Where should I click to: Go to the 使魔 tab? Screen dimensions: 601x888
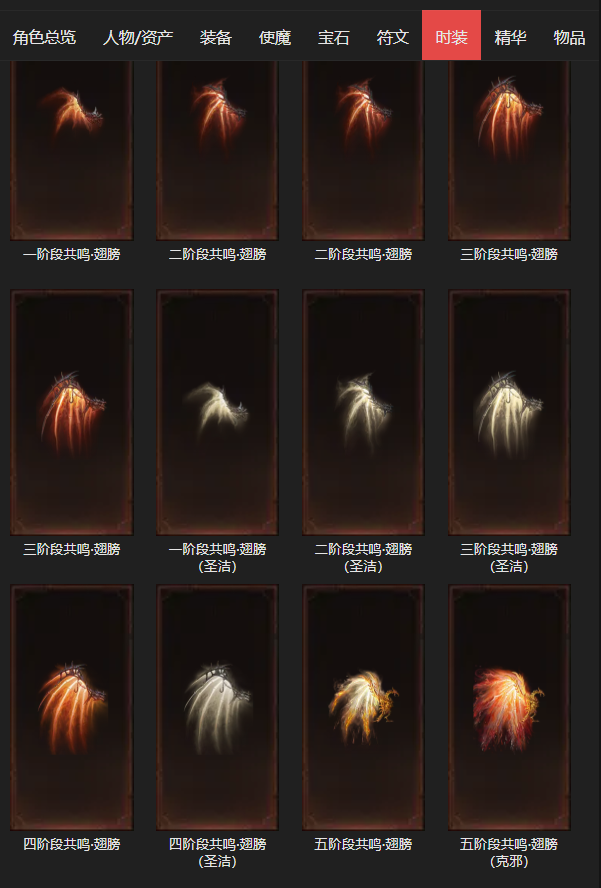pos(275,37)
